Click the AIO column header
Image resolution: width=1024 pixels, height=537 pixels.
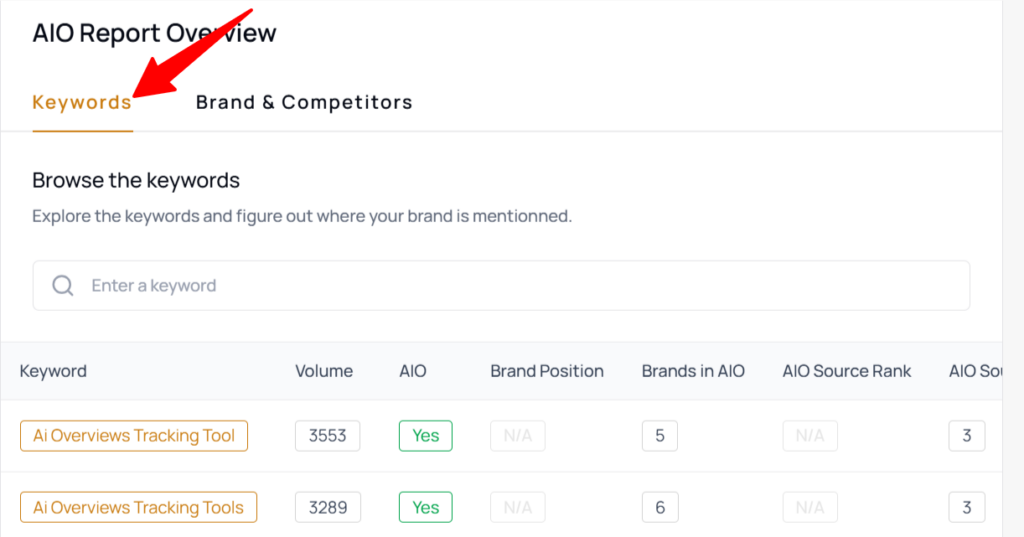[x=412, y=371]
